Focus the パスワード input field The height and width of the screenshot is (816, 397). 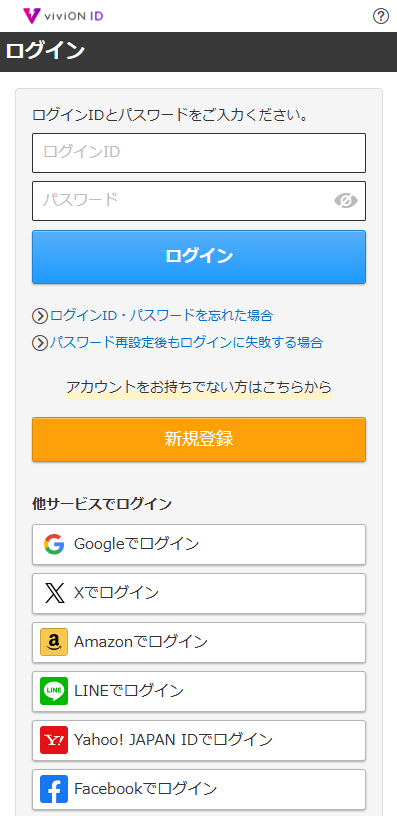tap(199, 201)
